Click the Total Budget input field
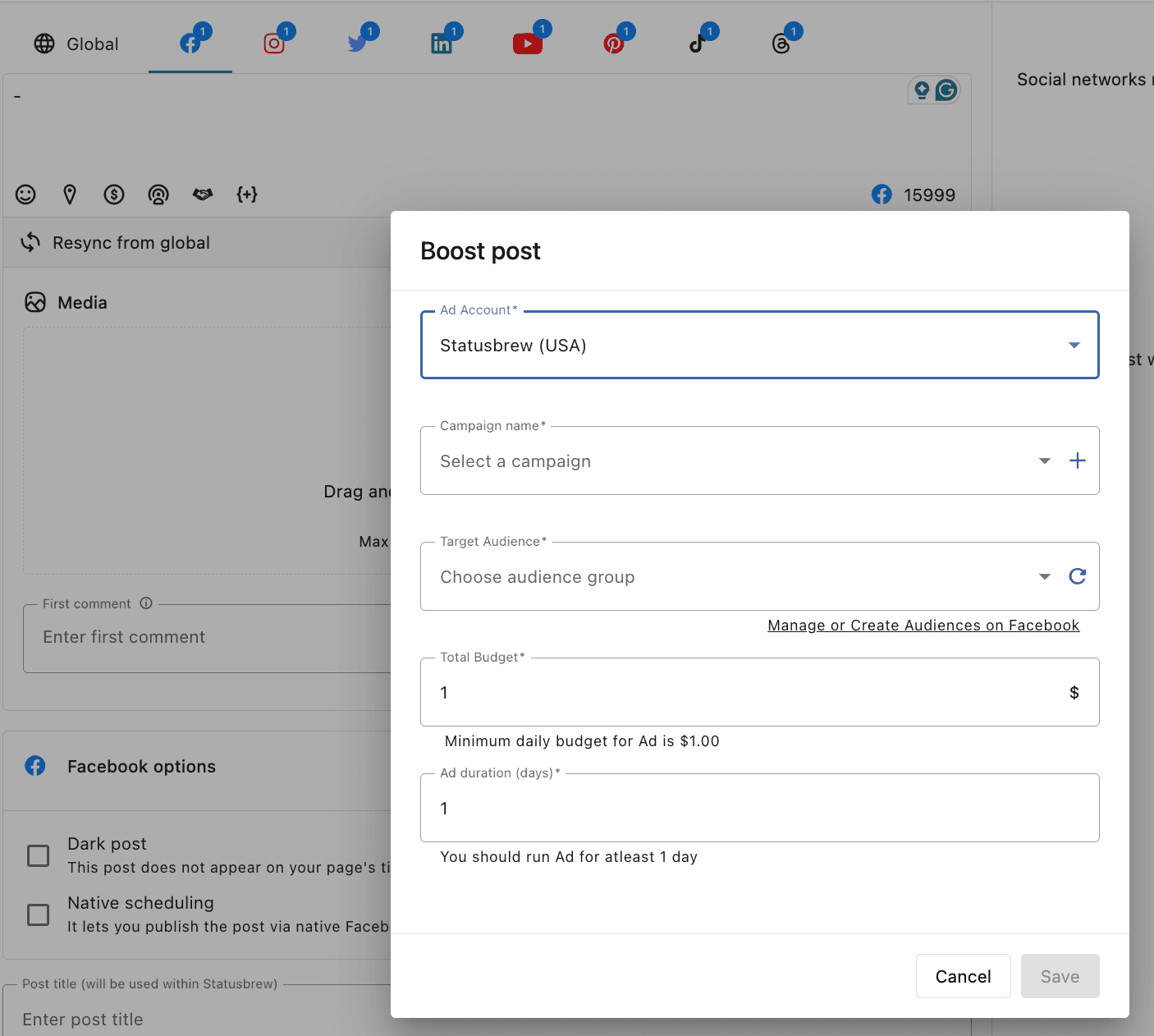1154x1036 pixels. tap(760, 692)
